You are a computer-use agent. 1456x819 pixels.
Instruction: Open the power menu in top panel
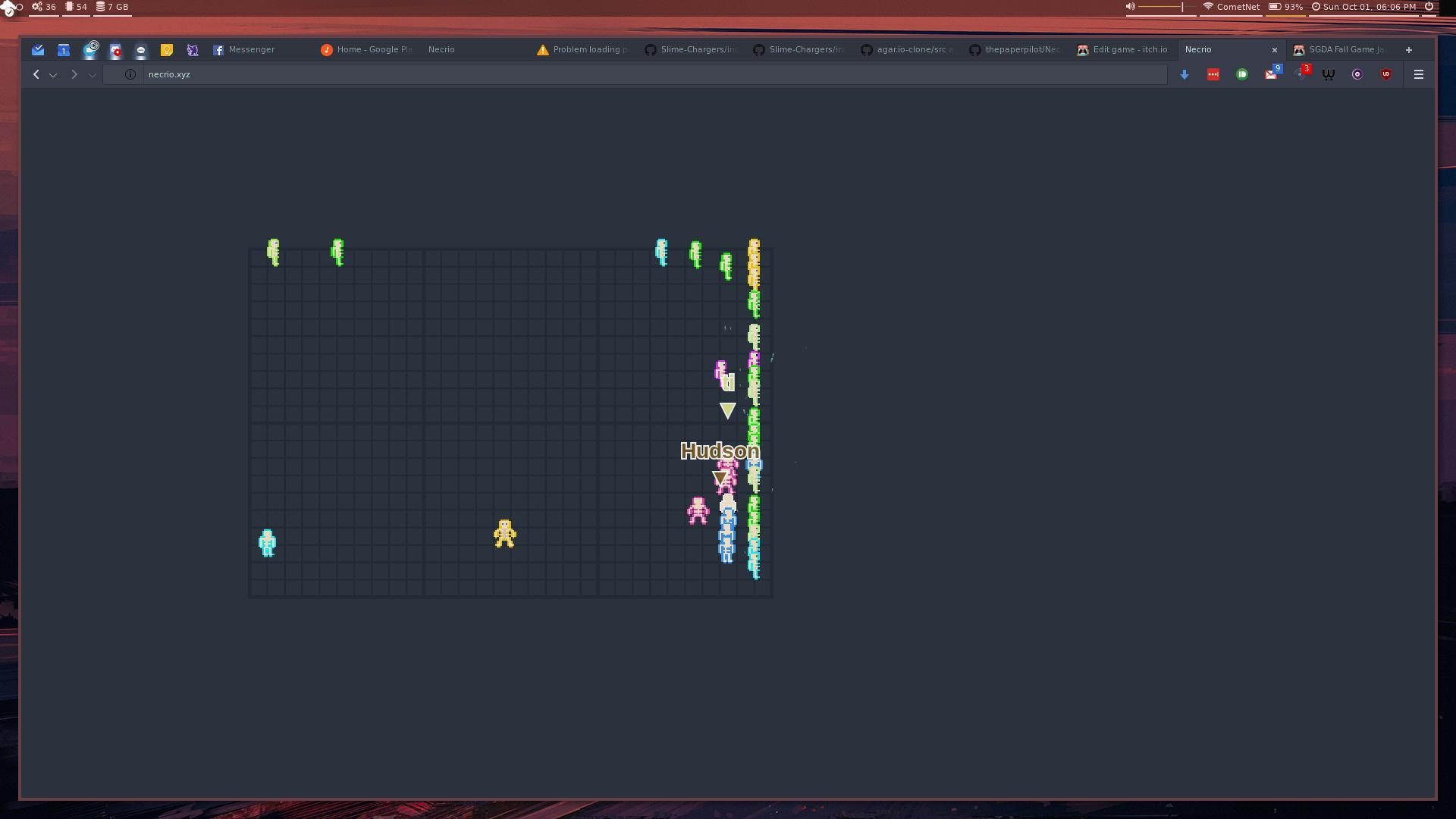coord(1429,7)
